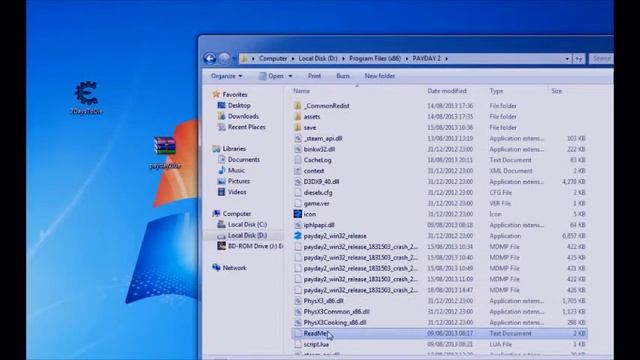This screenshot has width=640, height=360.
Task: Click the Local Disk (C:) drive icon
Action: (x=221, y=224)
